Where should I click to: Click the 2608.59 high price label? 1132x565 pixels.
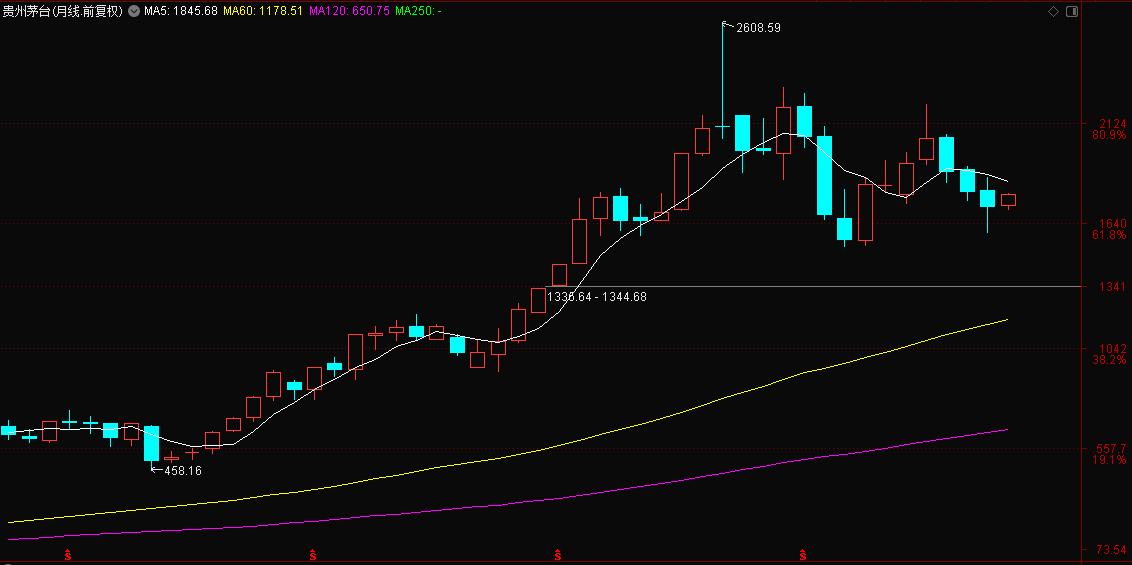pyautogui.click(x=758, y=28)
